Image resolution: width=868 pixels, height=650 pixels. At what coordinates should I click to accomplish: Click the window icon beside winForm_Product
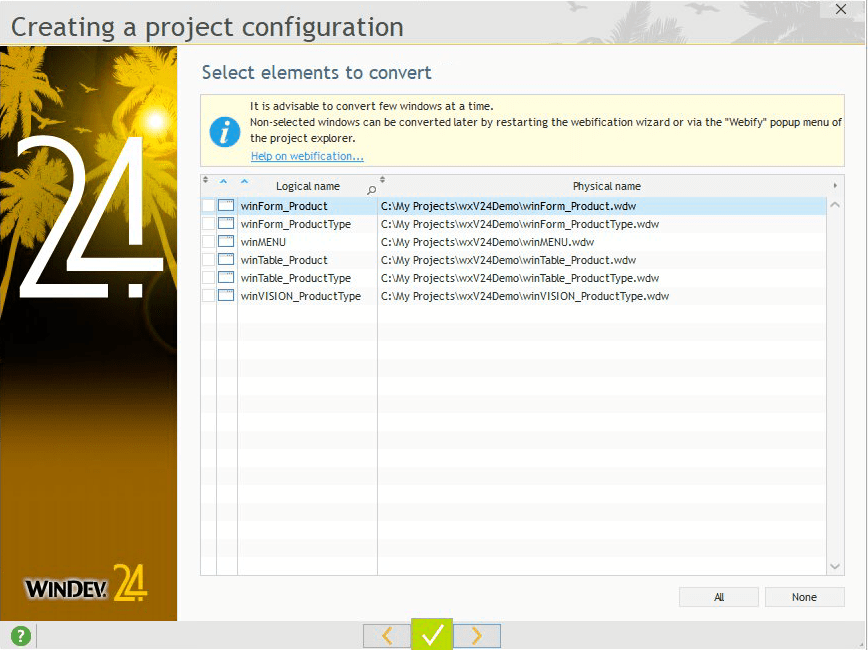click(x=226, y=206)
